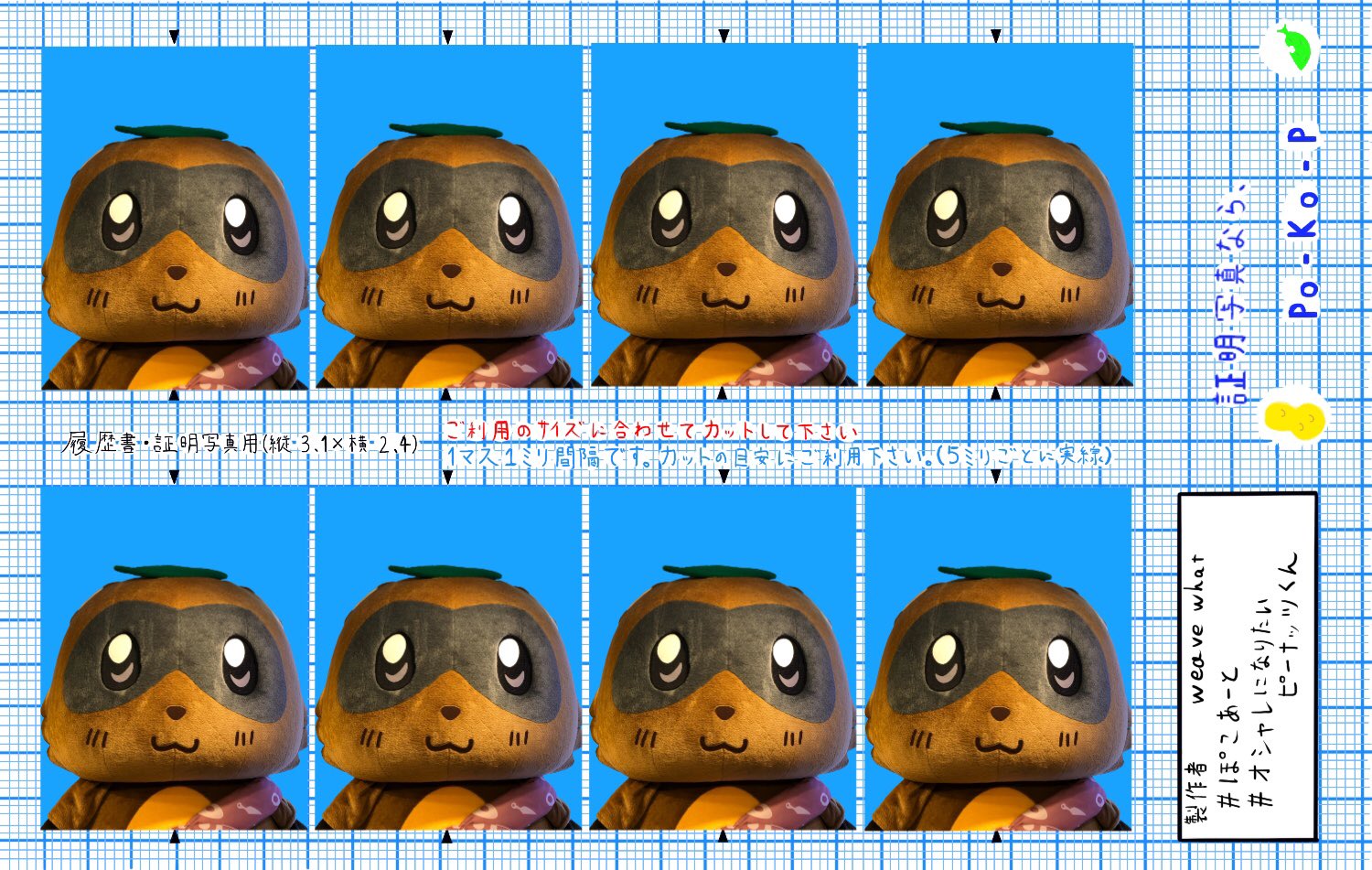Viewport: 1372px width, 870px height.
Task: Click the 'weave what' text in credit box
Action: (1196, 628)
